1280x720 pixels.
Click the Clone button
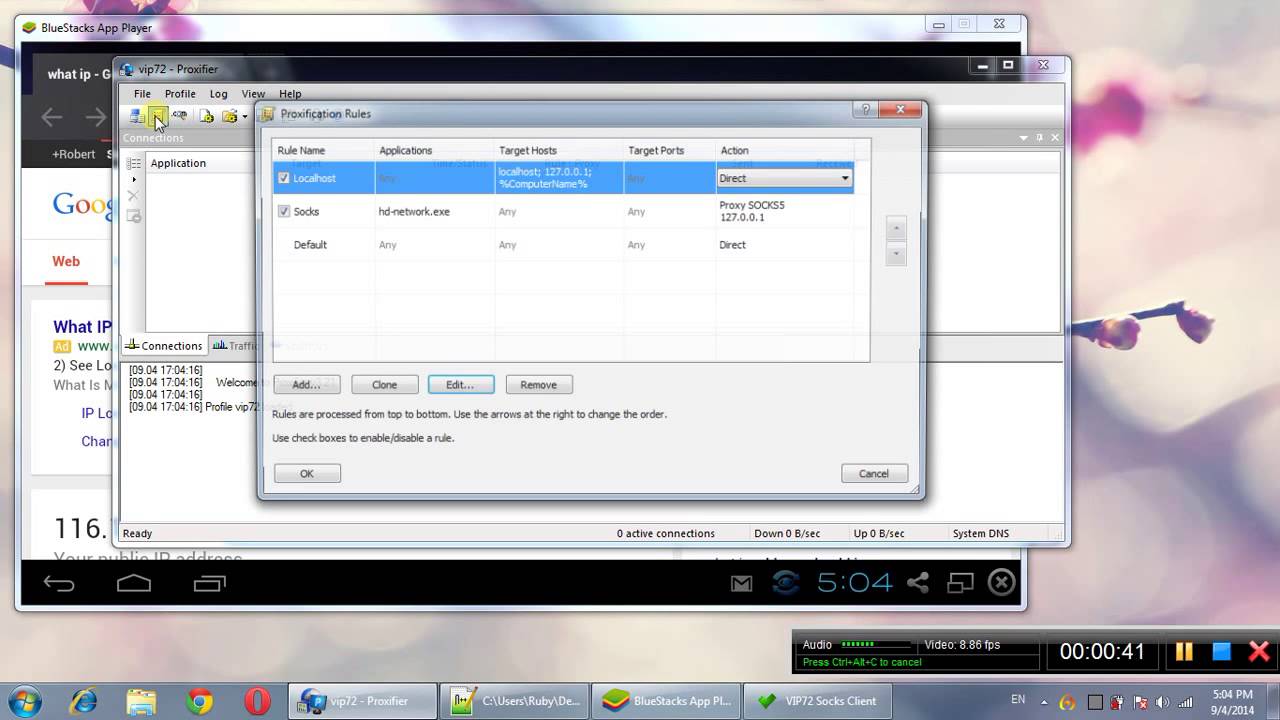coord(384,385)
